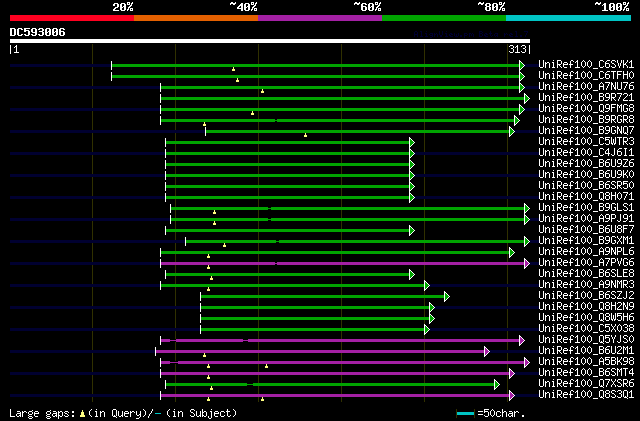Click the UniRef100_B9GLS1 label
The height and width of the screenshot is (421, 640).
586,208
